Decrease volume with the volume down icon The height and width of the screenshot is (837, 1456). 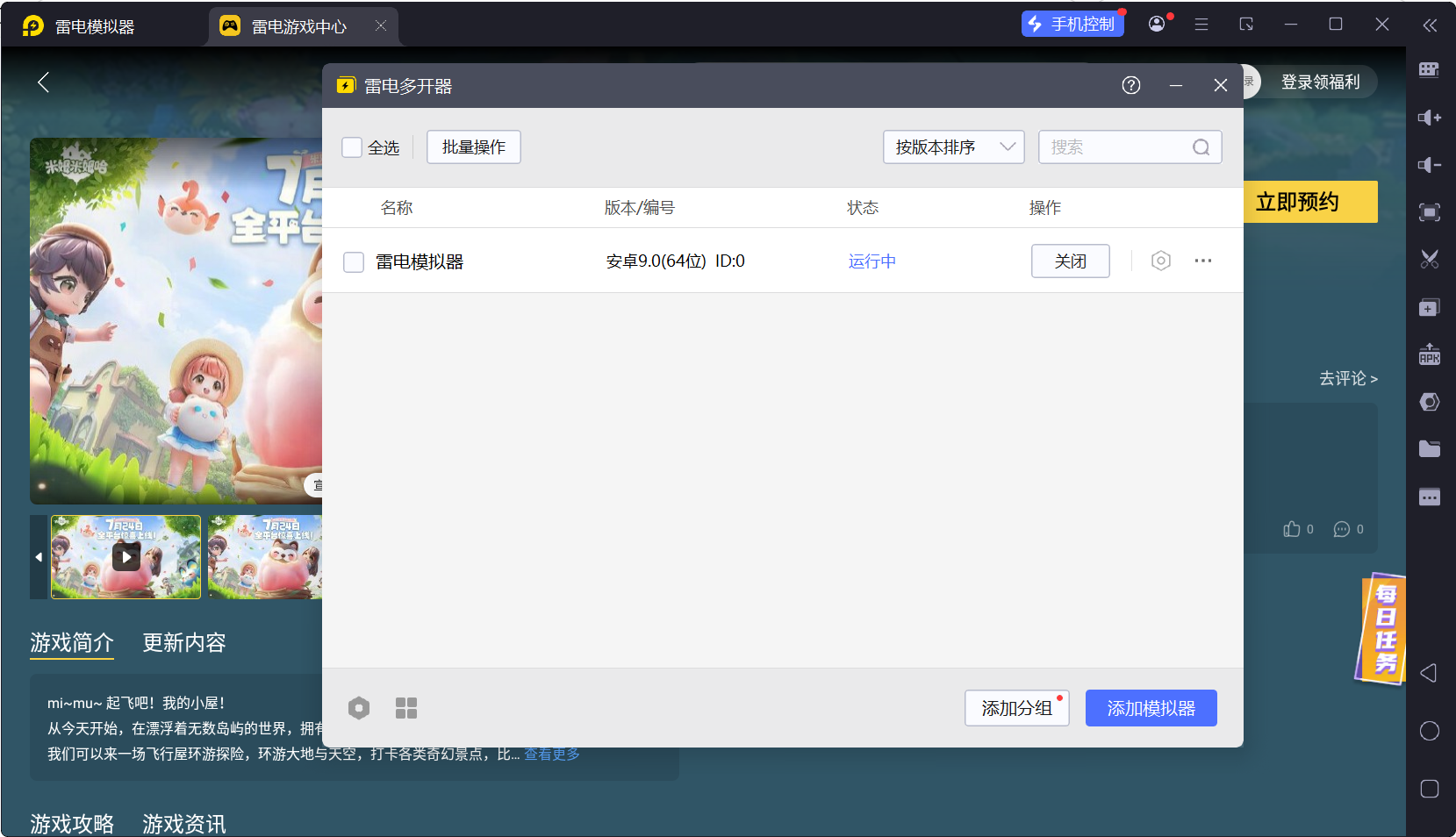[1428, 164]
